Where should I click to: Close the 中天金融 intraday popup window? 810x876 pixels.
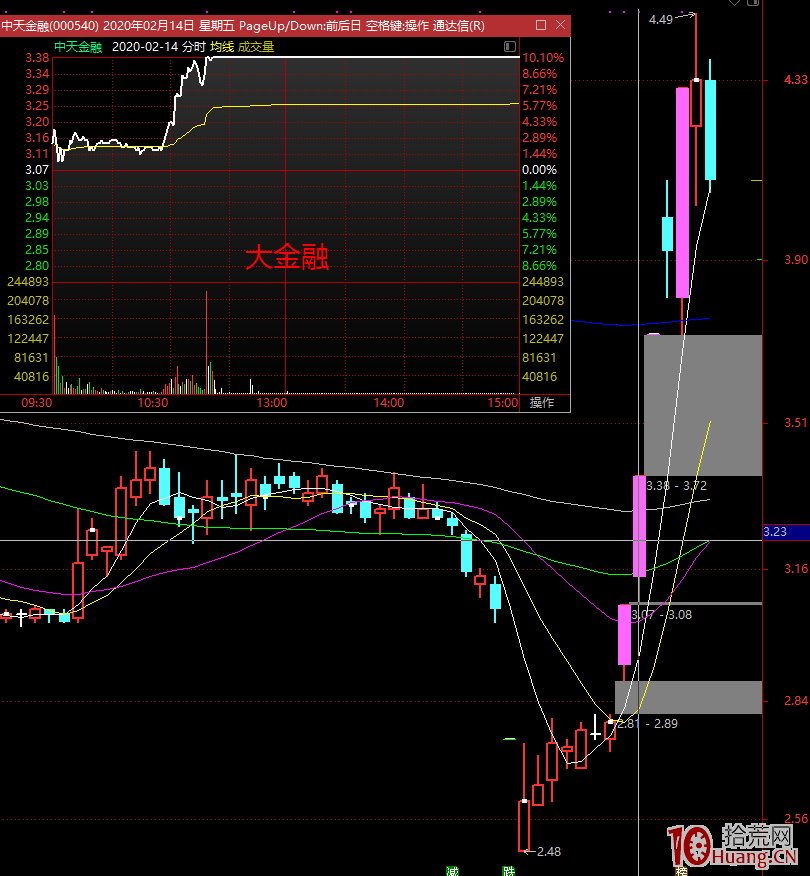(560, 25)
